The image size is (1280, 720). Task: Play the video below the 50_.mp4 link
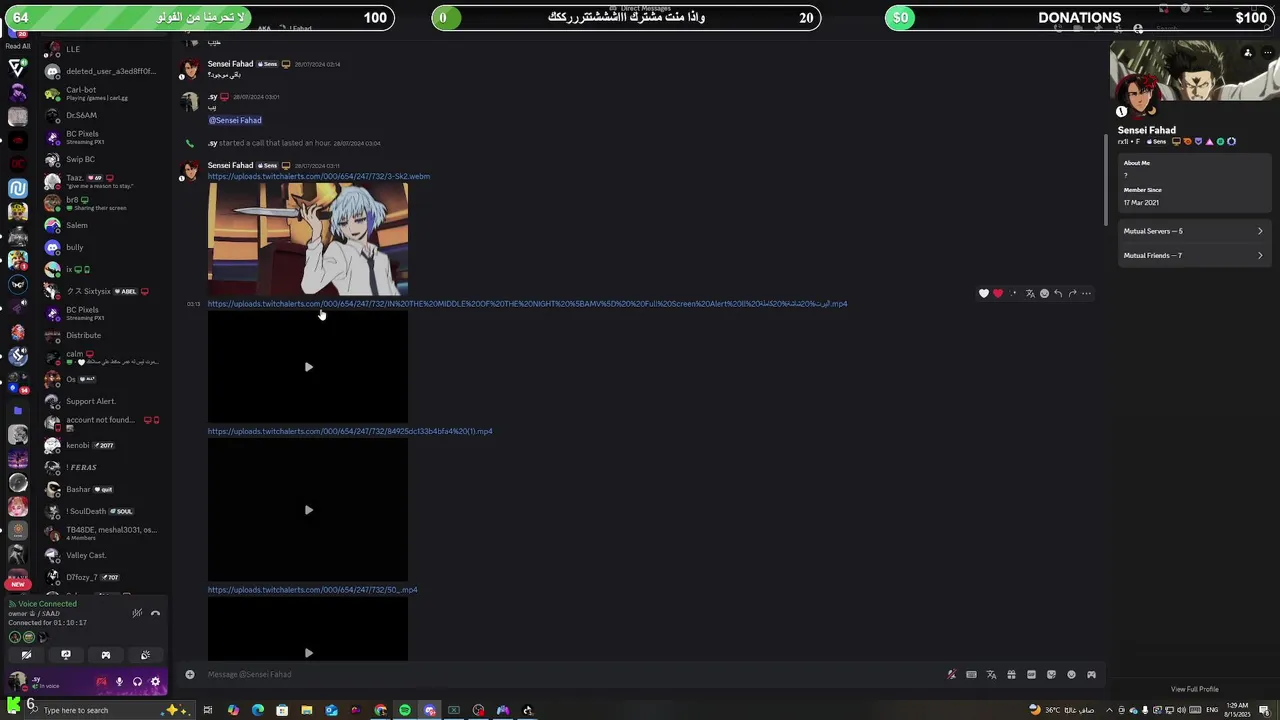308,653
